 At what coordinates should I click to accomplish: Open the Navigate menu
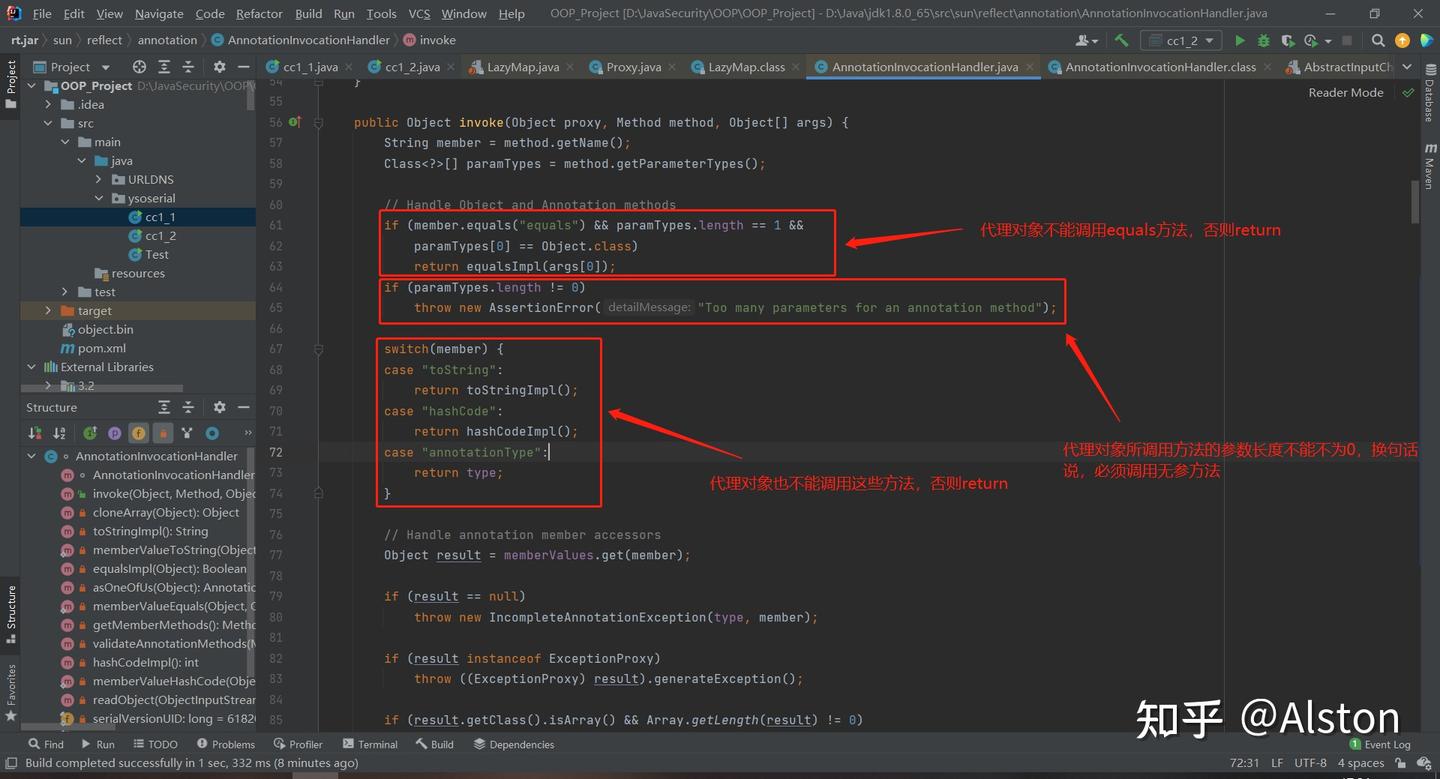(x=159, y=14)
